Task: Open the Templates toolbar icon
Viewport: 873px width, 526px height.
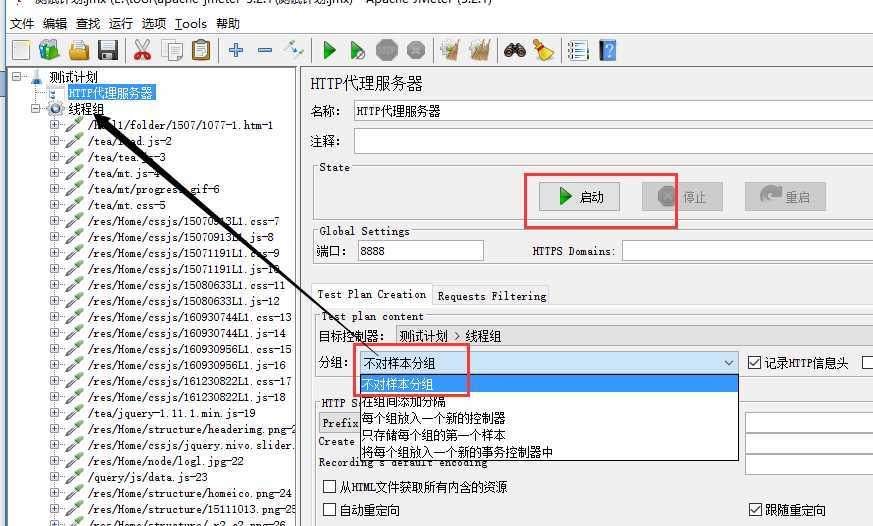Action: tap(49, 51)
